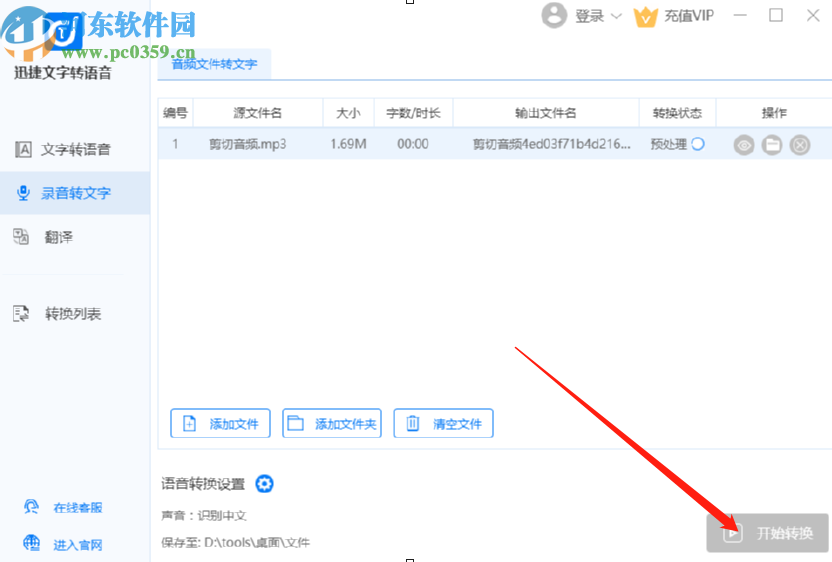The height and width of the screenshot is (562, 832).
Task: Click 充值VIP next to the crown
Action: coord(689,16)
